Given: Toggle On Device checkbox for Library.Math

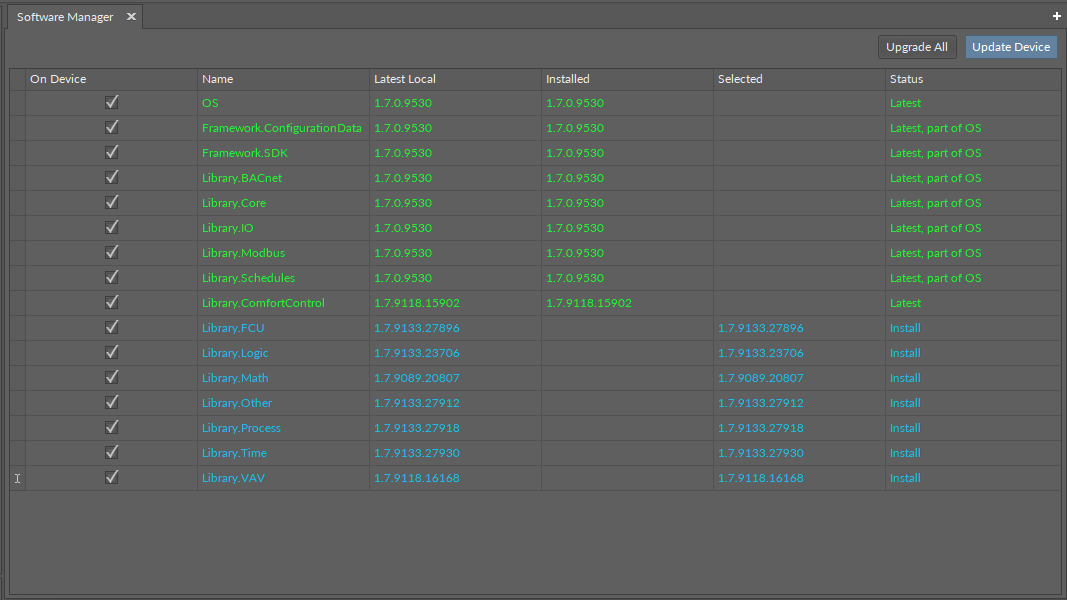Looking at the screenshot, I should tap(112, 377).
